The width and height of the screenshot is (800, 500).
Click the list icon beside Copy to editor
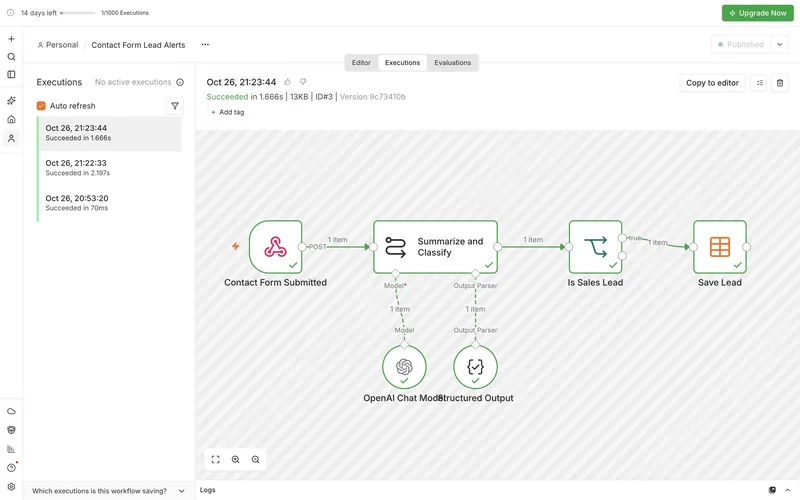(759, 83)
